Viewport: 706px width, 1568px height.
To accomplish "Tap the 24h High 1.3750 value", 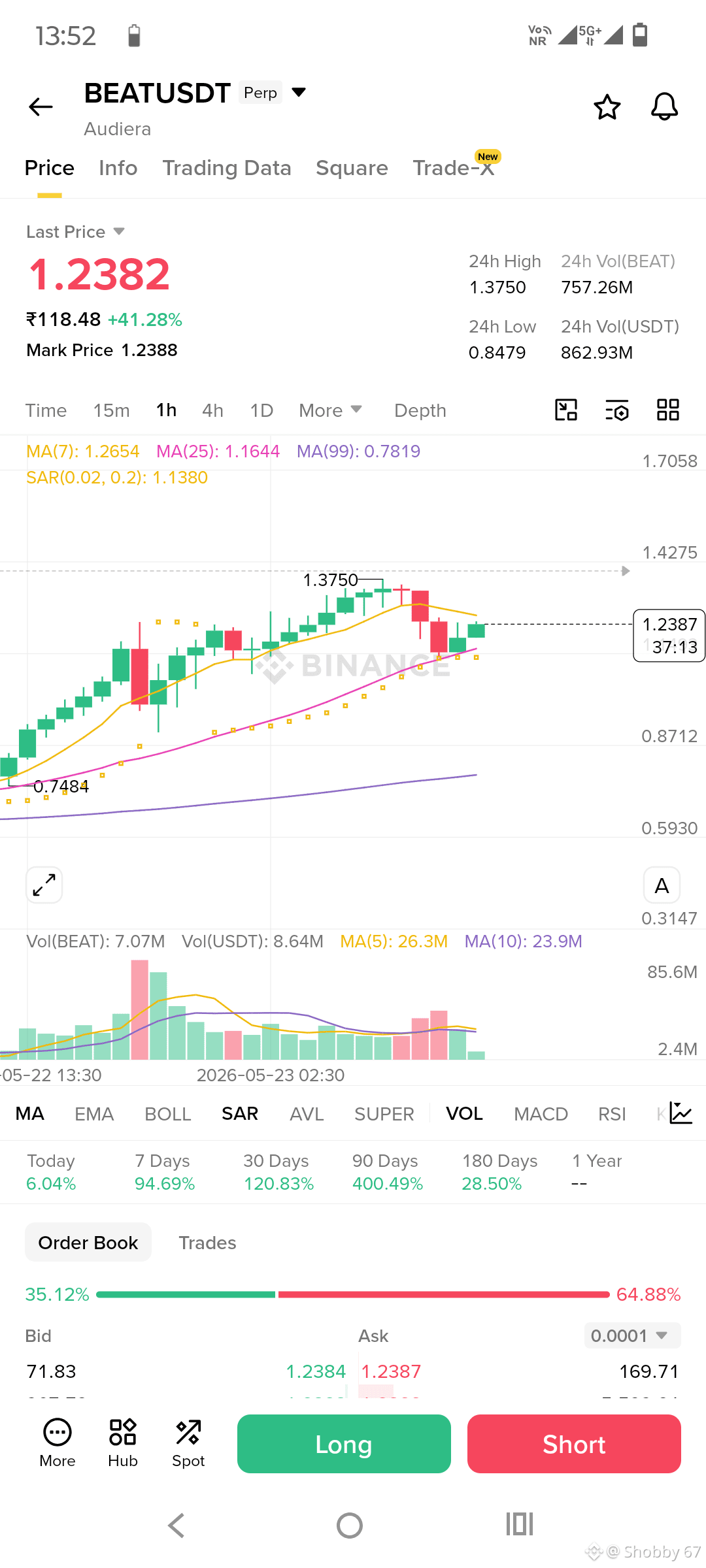I will 497,287.
